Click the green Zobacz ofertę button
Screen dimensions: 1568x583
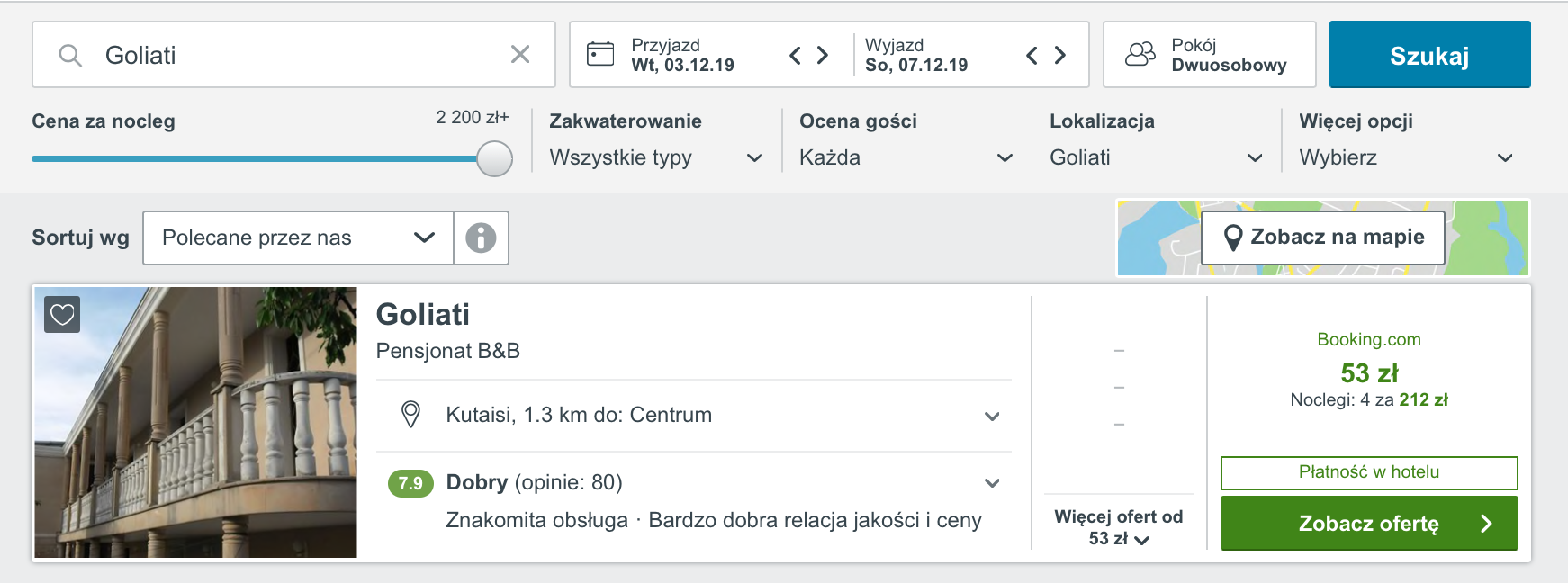(1369, 523)
